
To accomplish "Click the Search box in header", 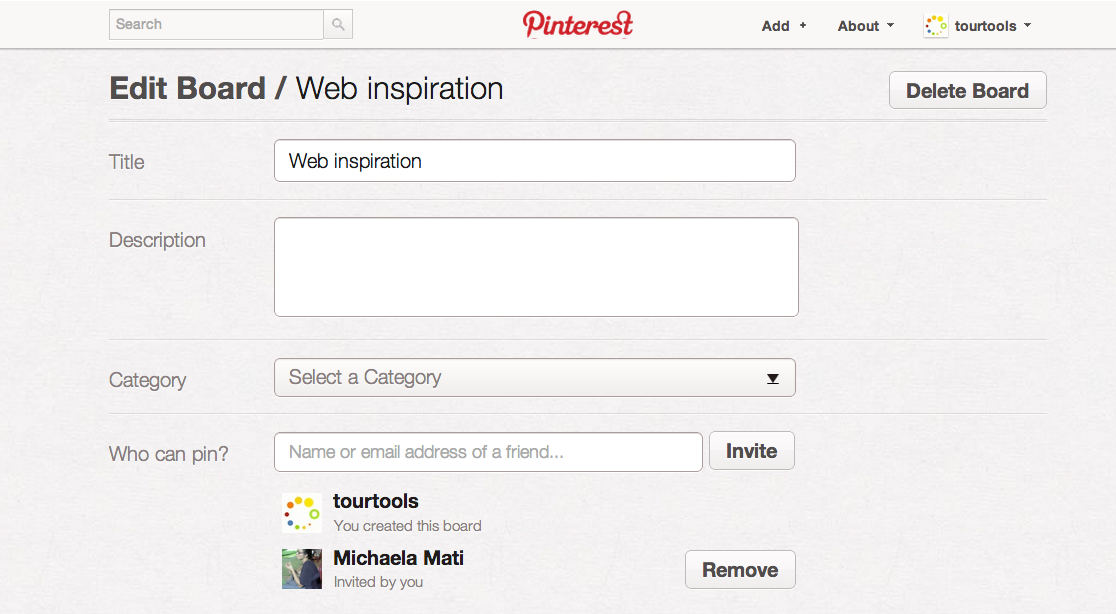I will coord(216,24).
